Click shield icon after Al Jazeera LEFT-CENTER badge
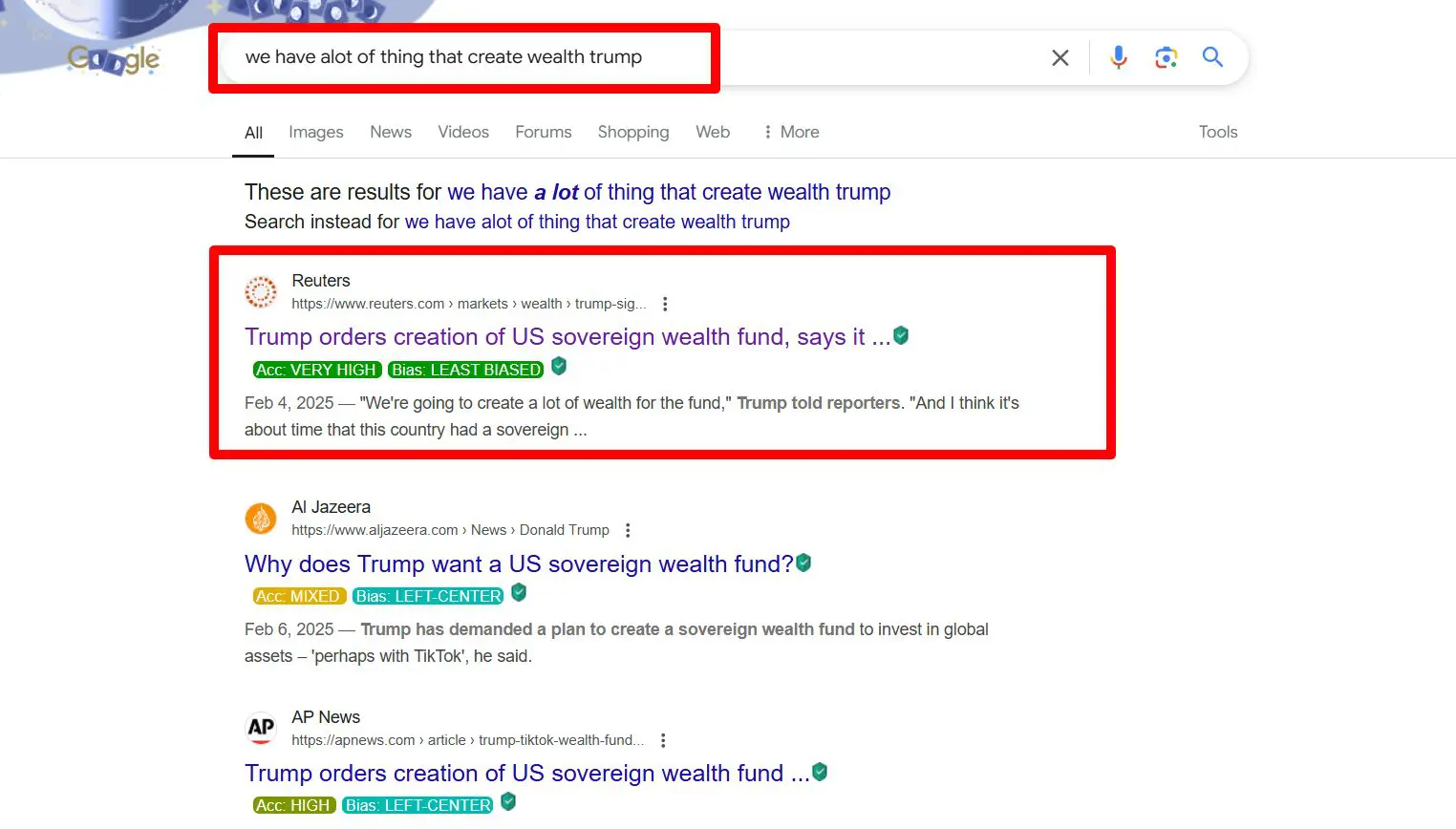This screenshot has width=1456, height=829. coord(519,592)
